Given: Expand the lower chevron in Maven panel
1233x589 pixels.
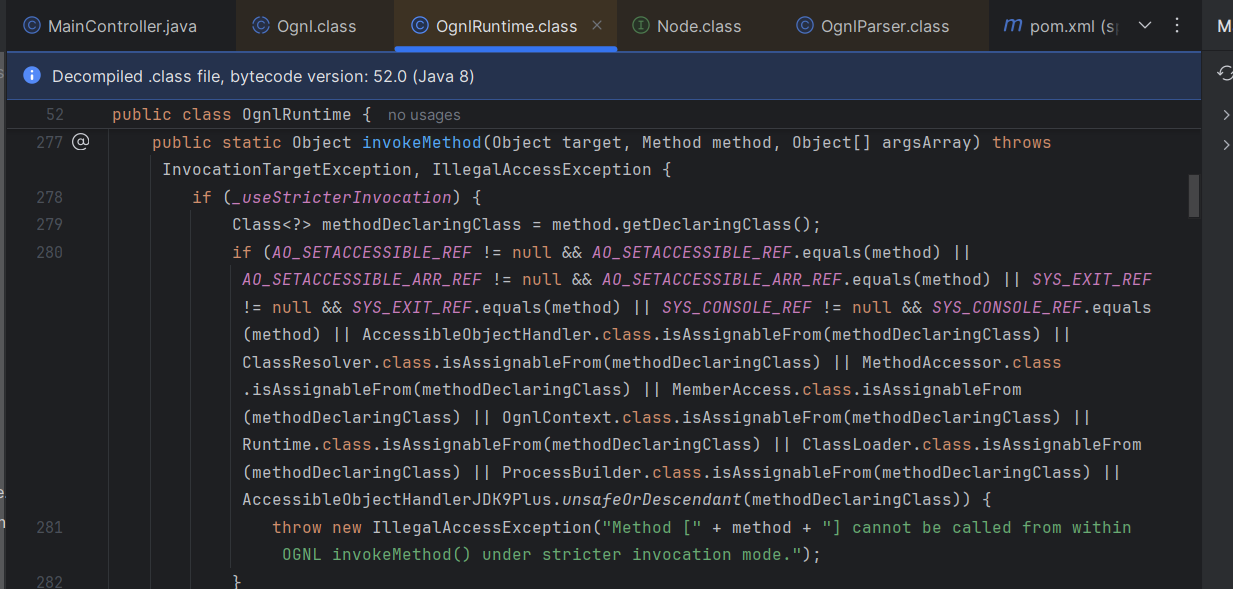Looking at the screenshot, I should pyautogui.click(x=1225, y=146).
